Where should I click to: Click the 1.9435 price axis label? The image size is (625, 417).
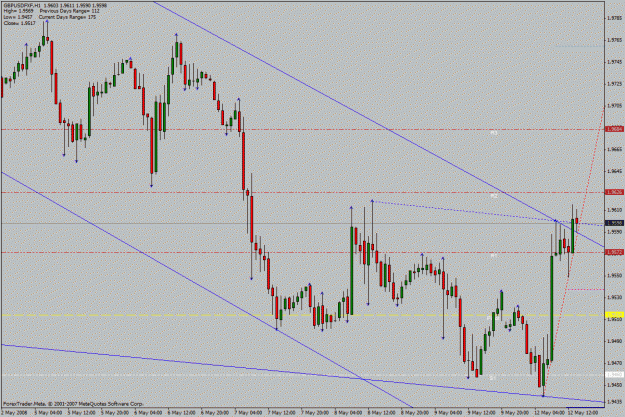(614, 401)
